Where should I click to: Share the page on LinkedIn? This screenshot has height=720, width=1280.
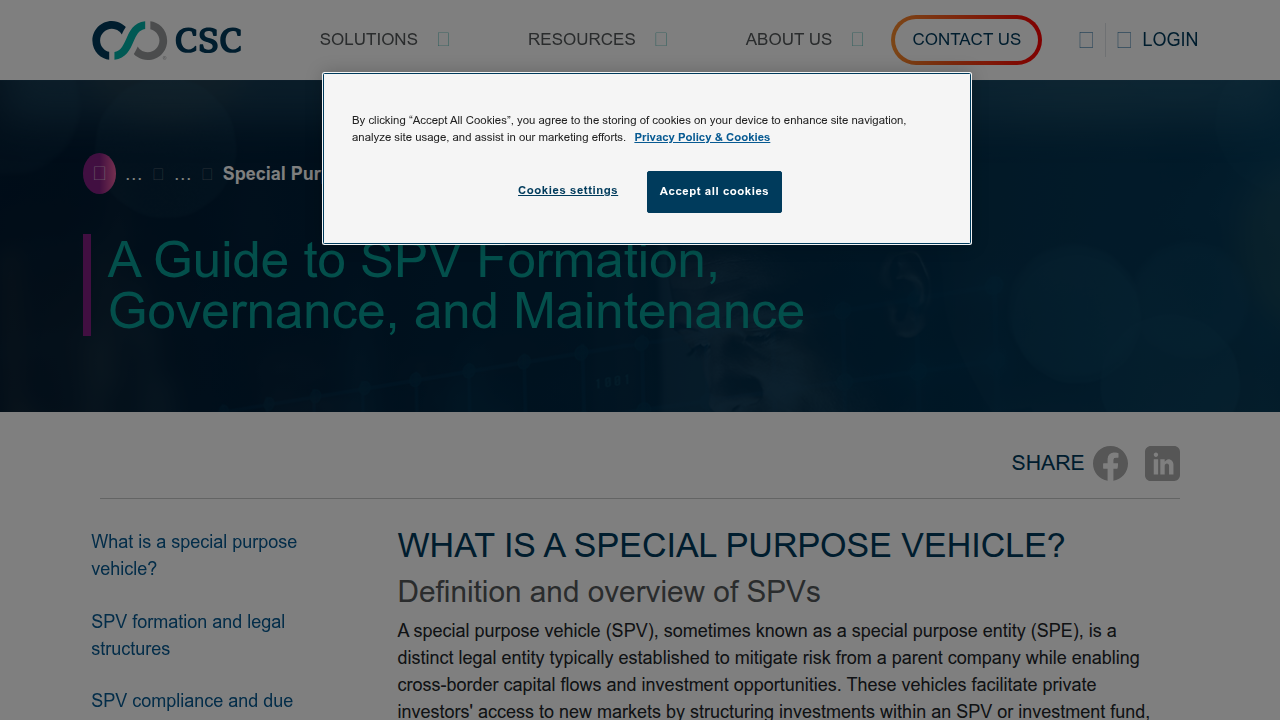(1162, 463)
